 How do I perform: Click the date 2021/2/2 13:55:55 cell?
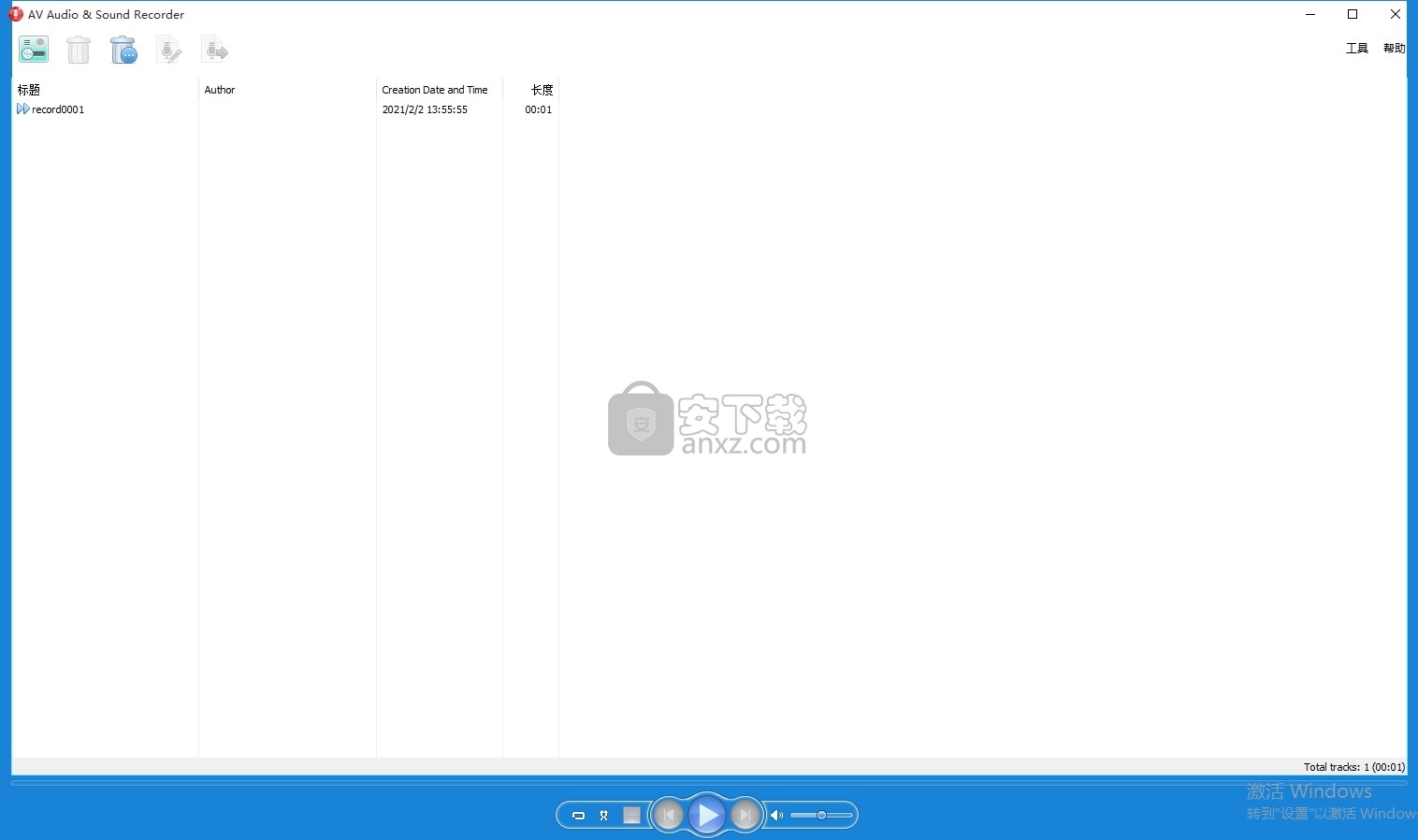point(425,109)
